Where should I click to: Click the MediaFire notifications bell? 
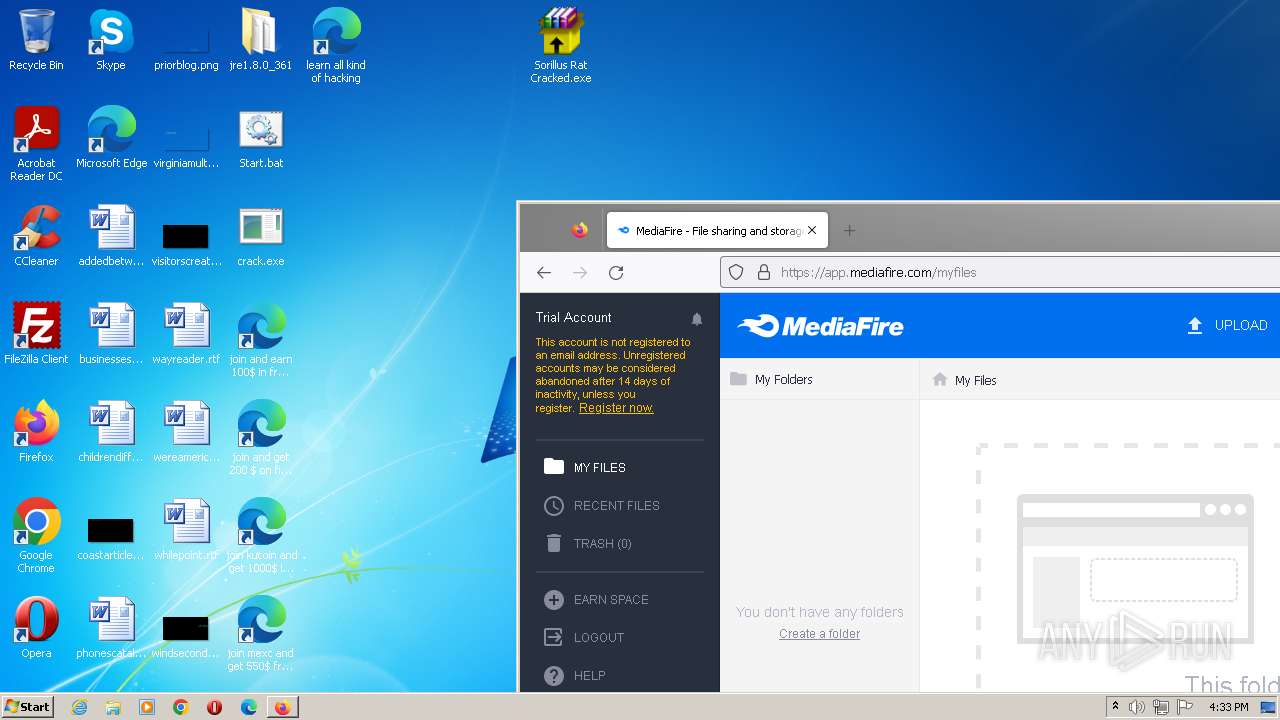(x=697, y=318)
